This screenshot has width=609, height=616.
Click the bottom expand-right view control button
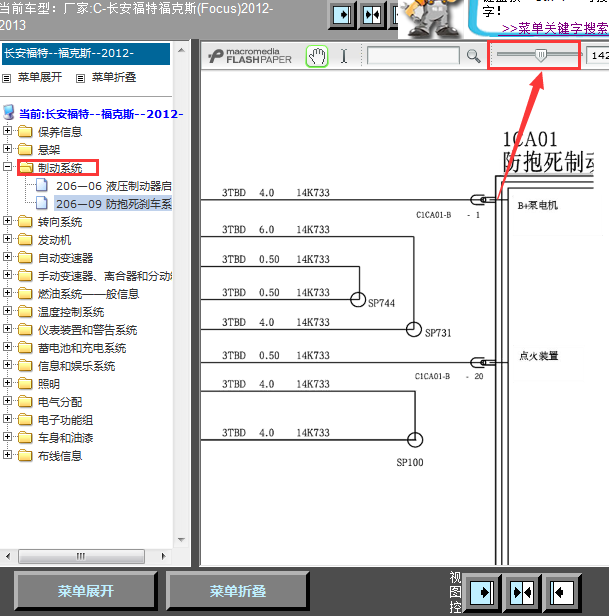(x=482, y=592)
